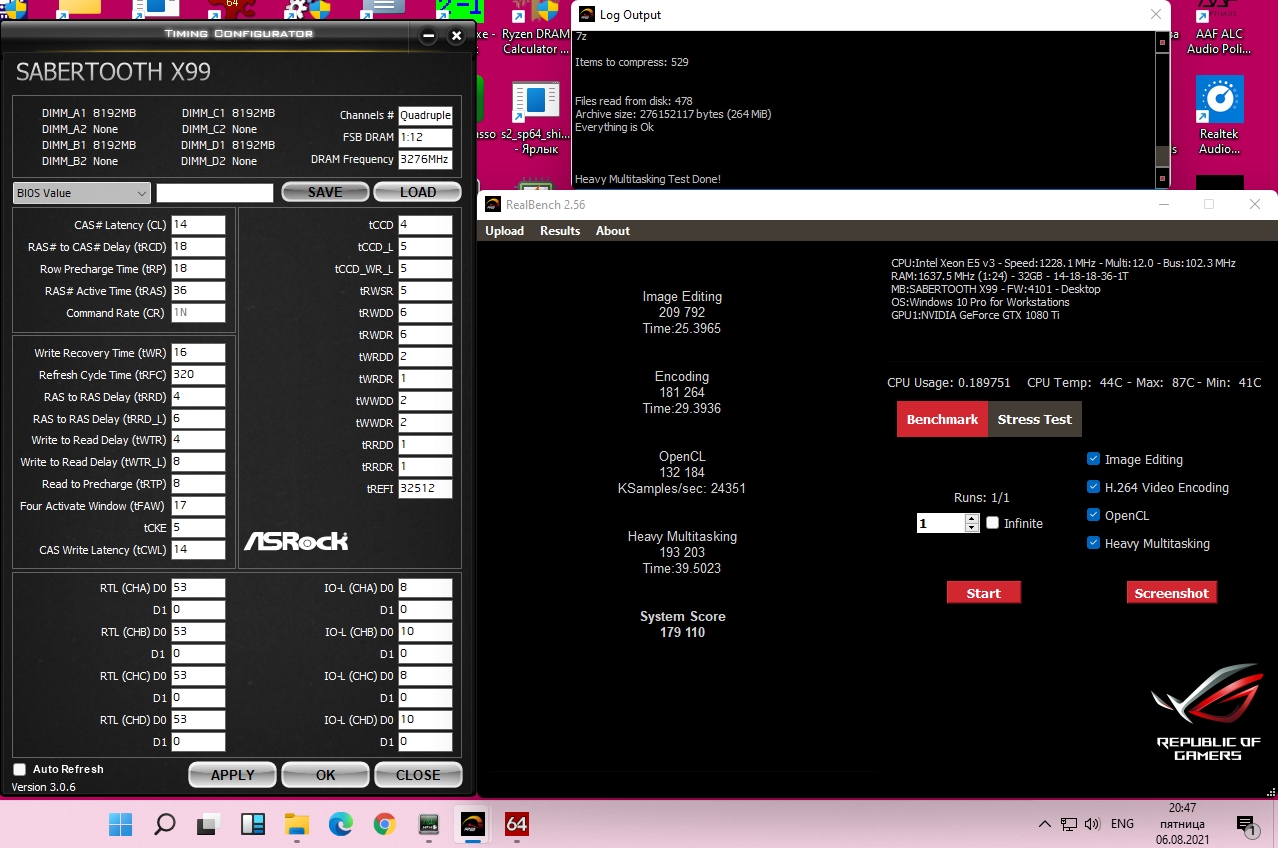Open volume control tray icon

[1091, 824]
